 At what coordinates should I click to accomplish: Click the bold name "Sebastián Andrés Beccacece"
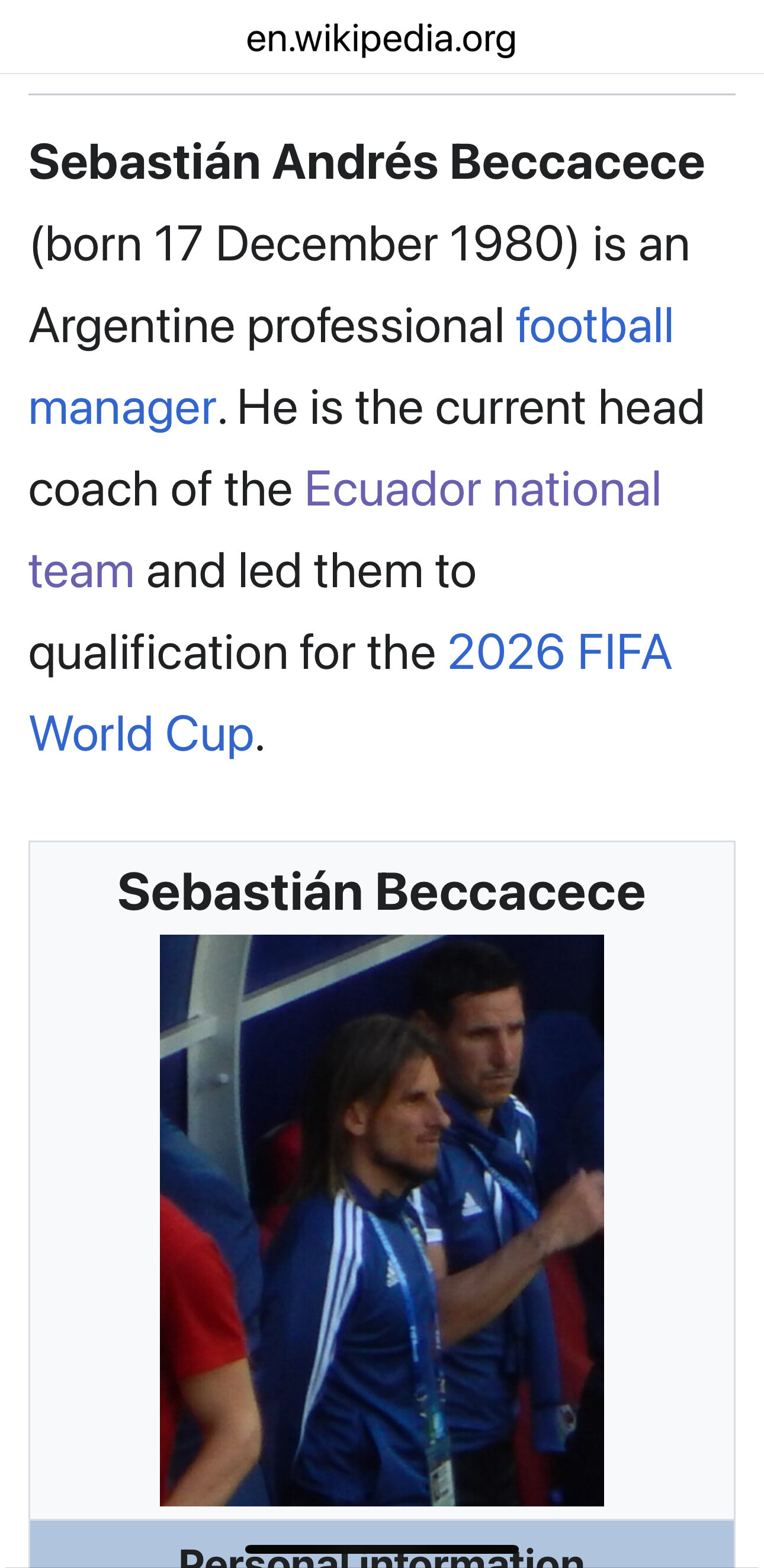[366, 162]
